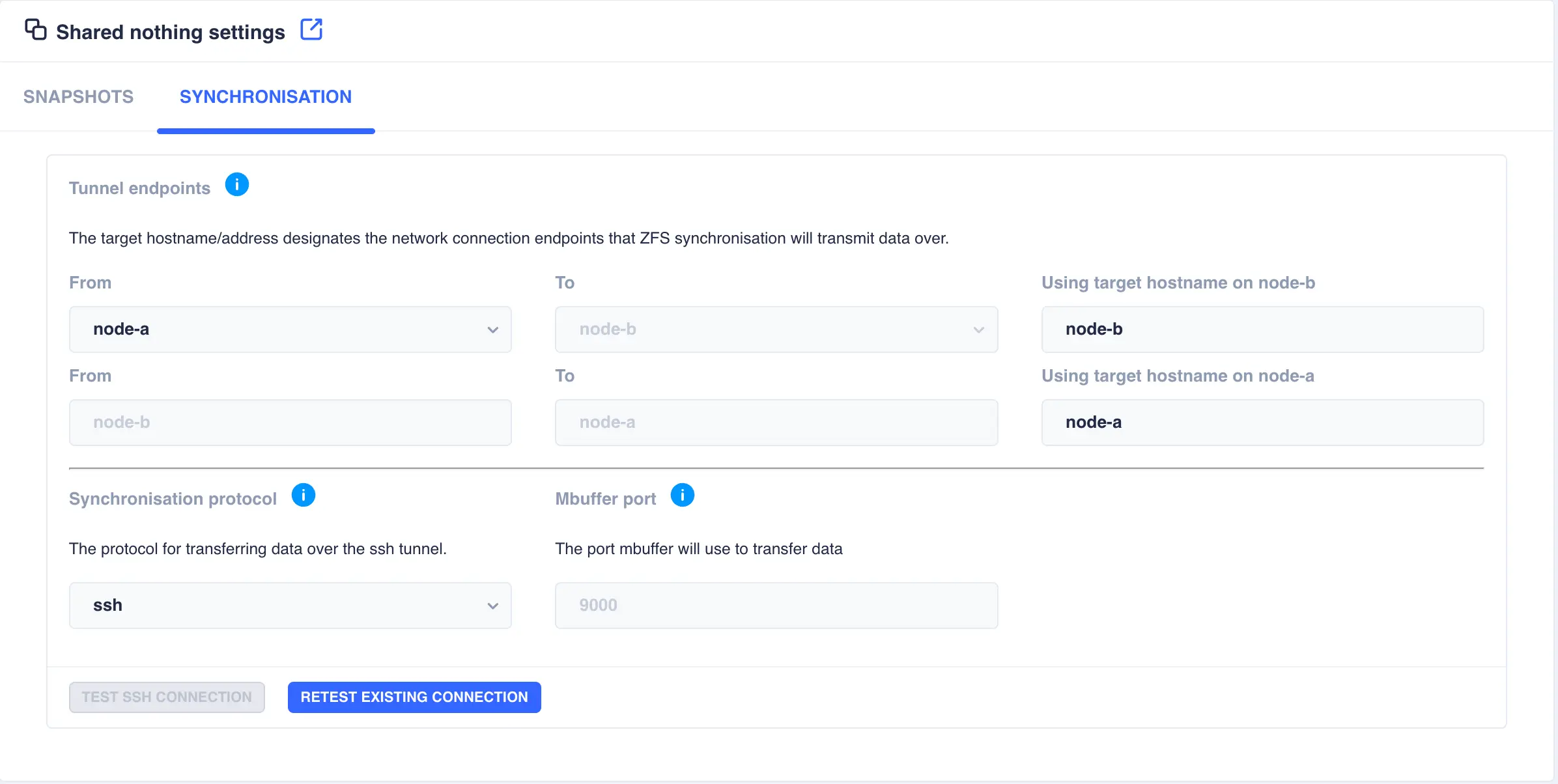Open the To dropdown showing node-a

click(x=776, y=422)
